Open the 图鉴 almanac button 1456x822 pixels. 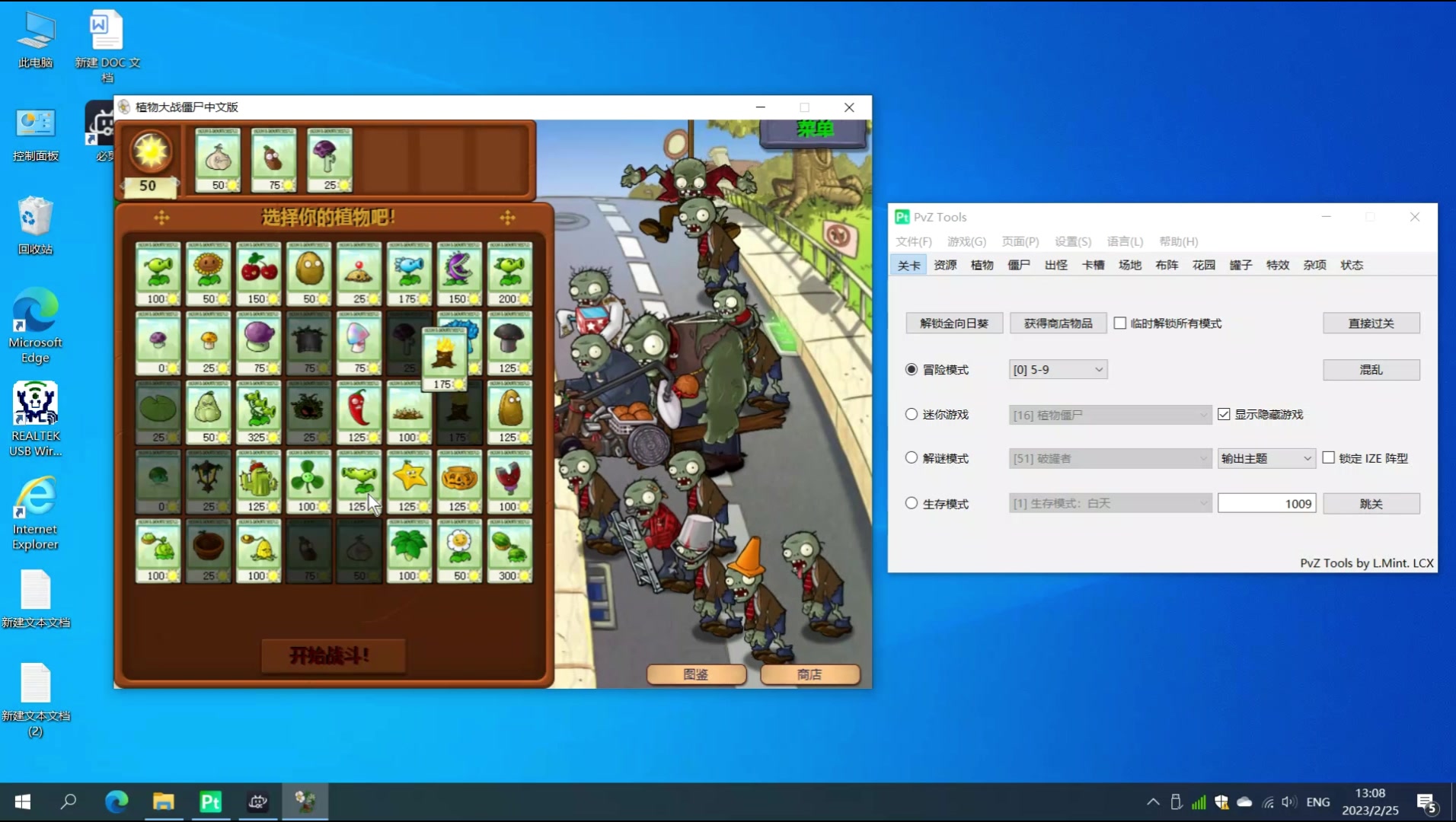coord(696,674)
